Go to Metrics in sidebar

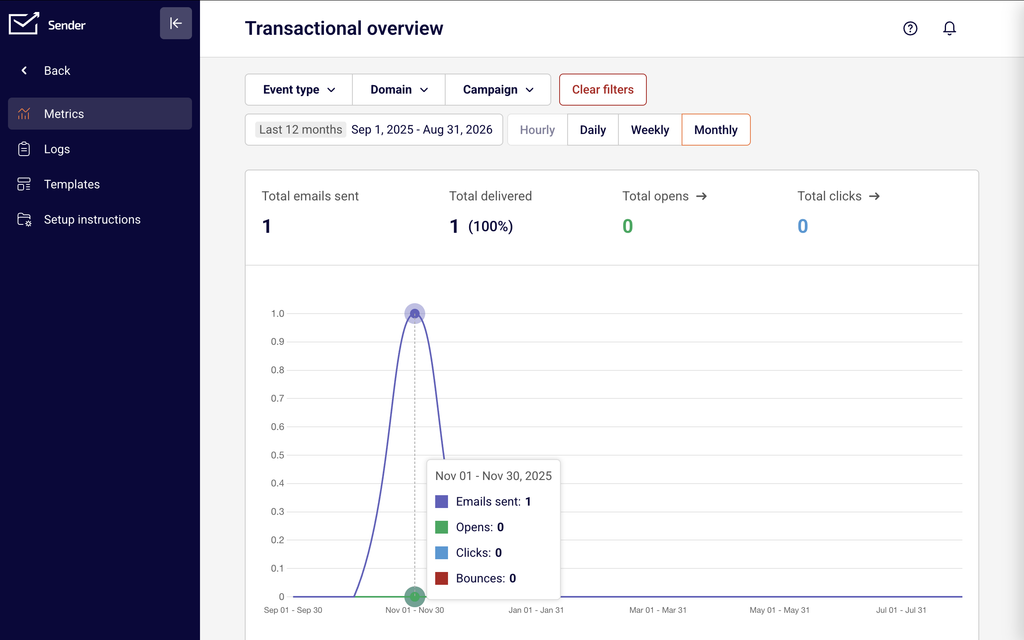click(100, 114)
